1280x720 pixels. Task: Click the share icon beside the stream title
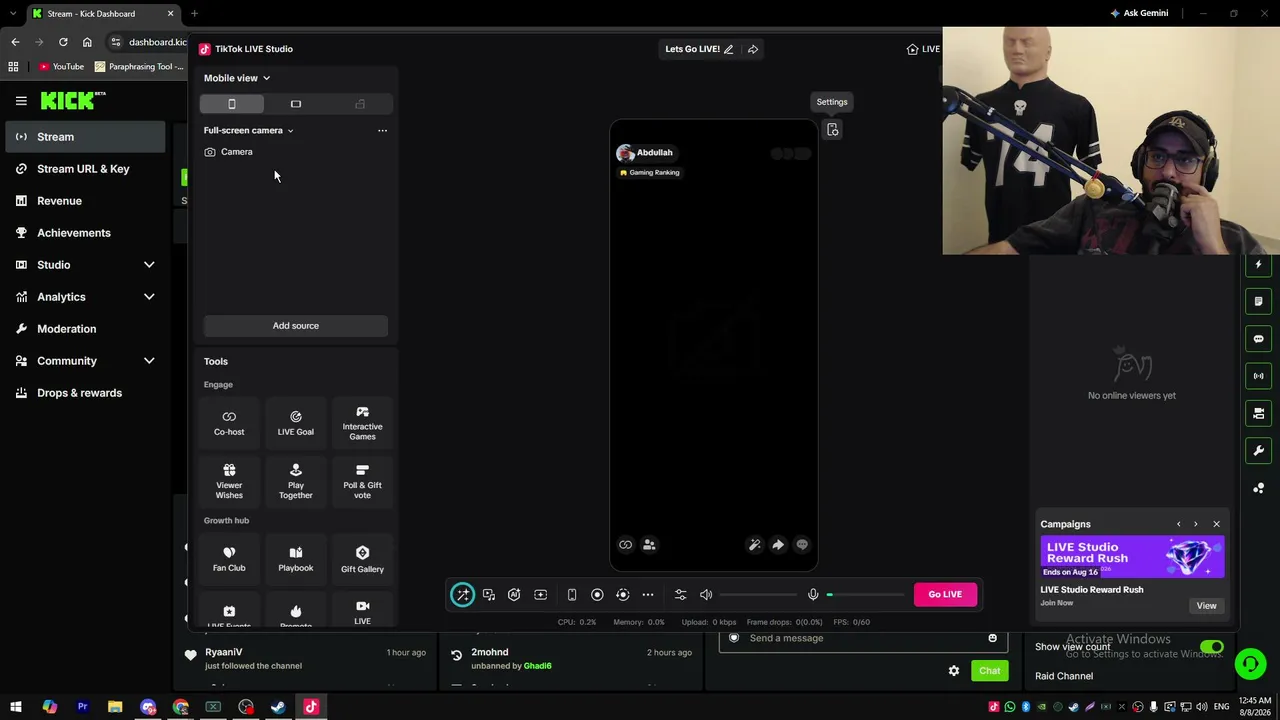coord(753,49)
